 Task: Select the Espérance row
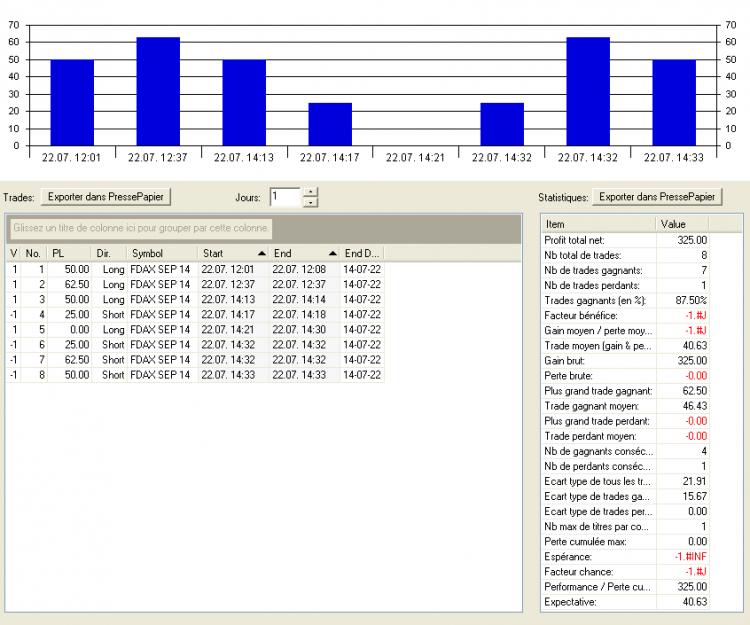[x=625, y=557]
